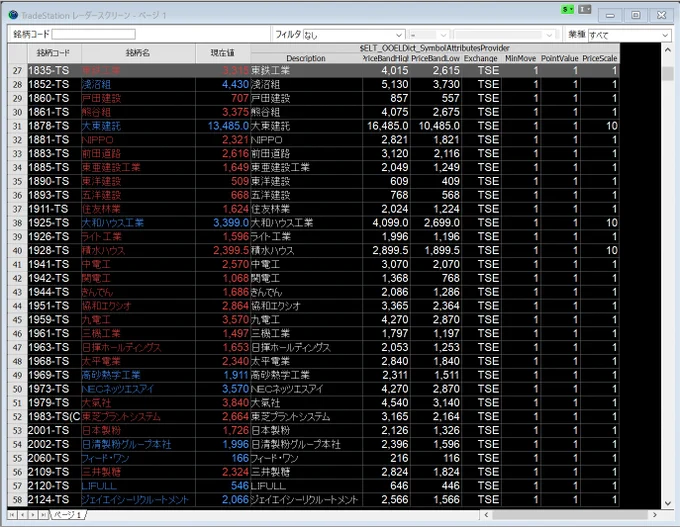Click the Exchange column header

(481, 58)
